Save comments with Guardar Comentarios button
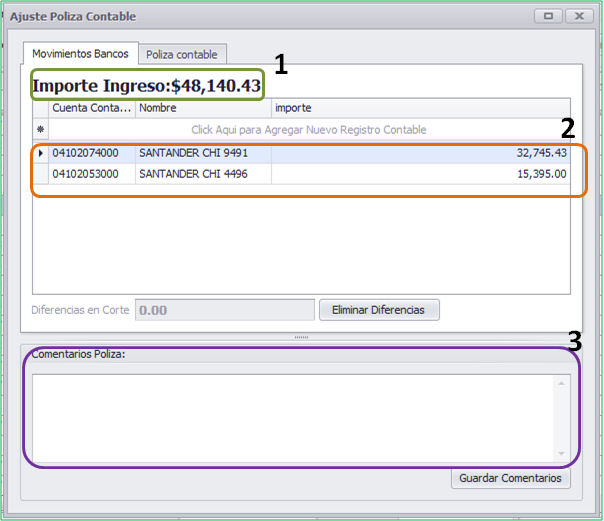Screen dimensions: 604x521 click(x=510, y=478)
